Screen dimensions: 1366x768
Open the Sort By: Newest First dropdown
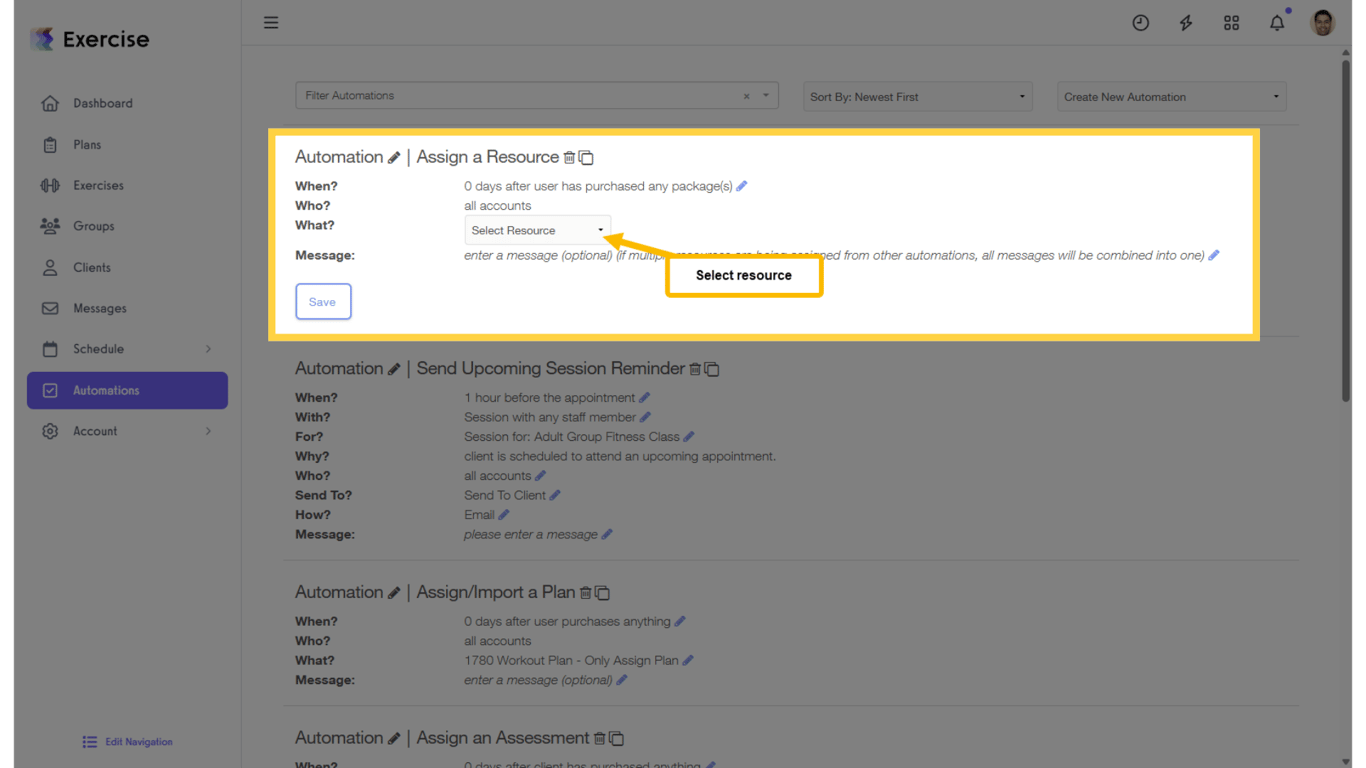click(x=916, y=96)
